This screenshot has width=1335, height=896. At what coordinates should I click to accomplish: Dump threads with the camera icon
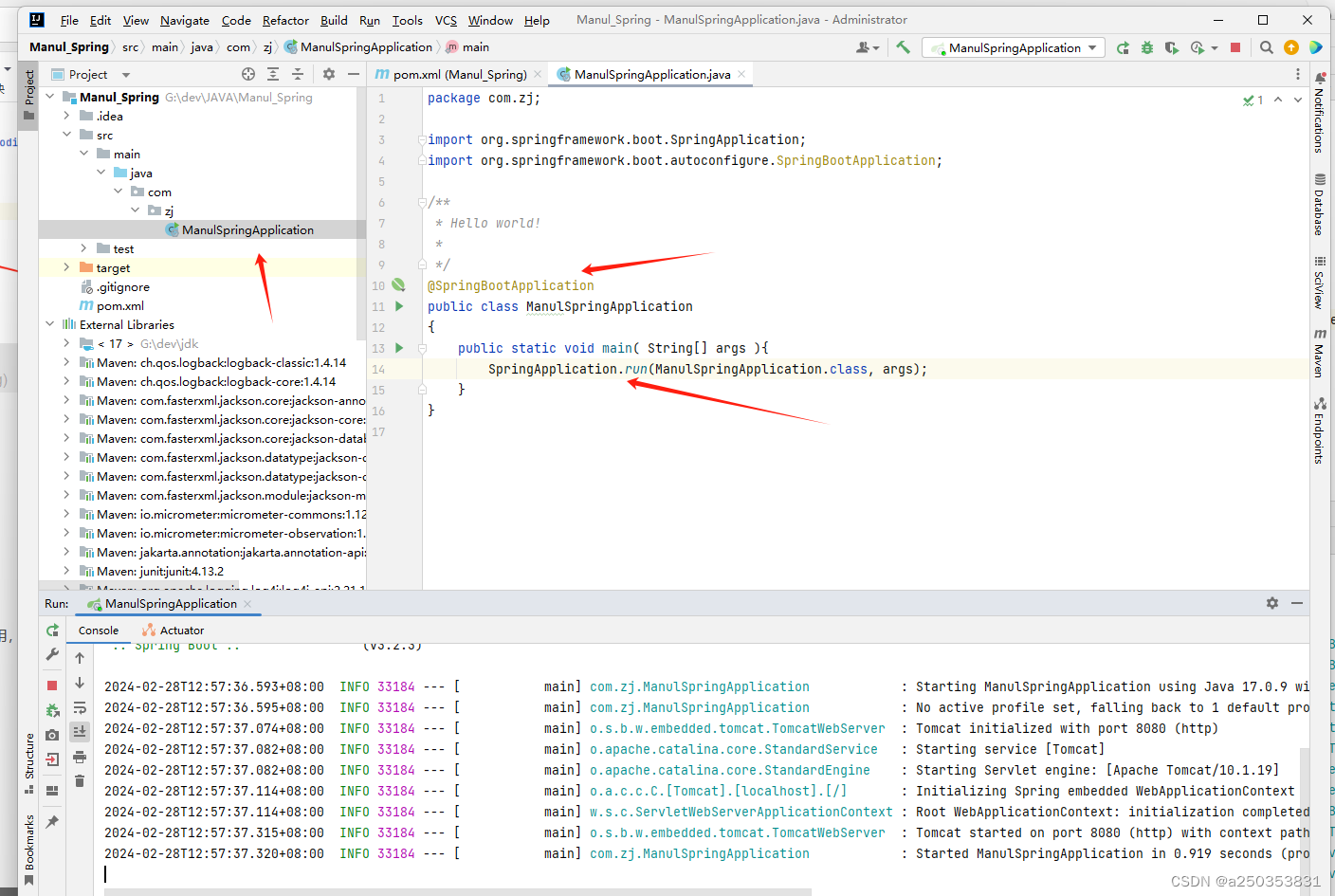click(52, 735)
